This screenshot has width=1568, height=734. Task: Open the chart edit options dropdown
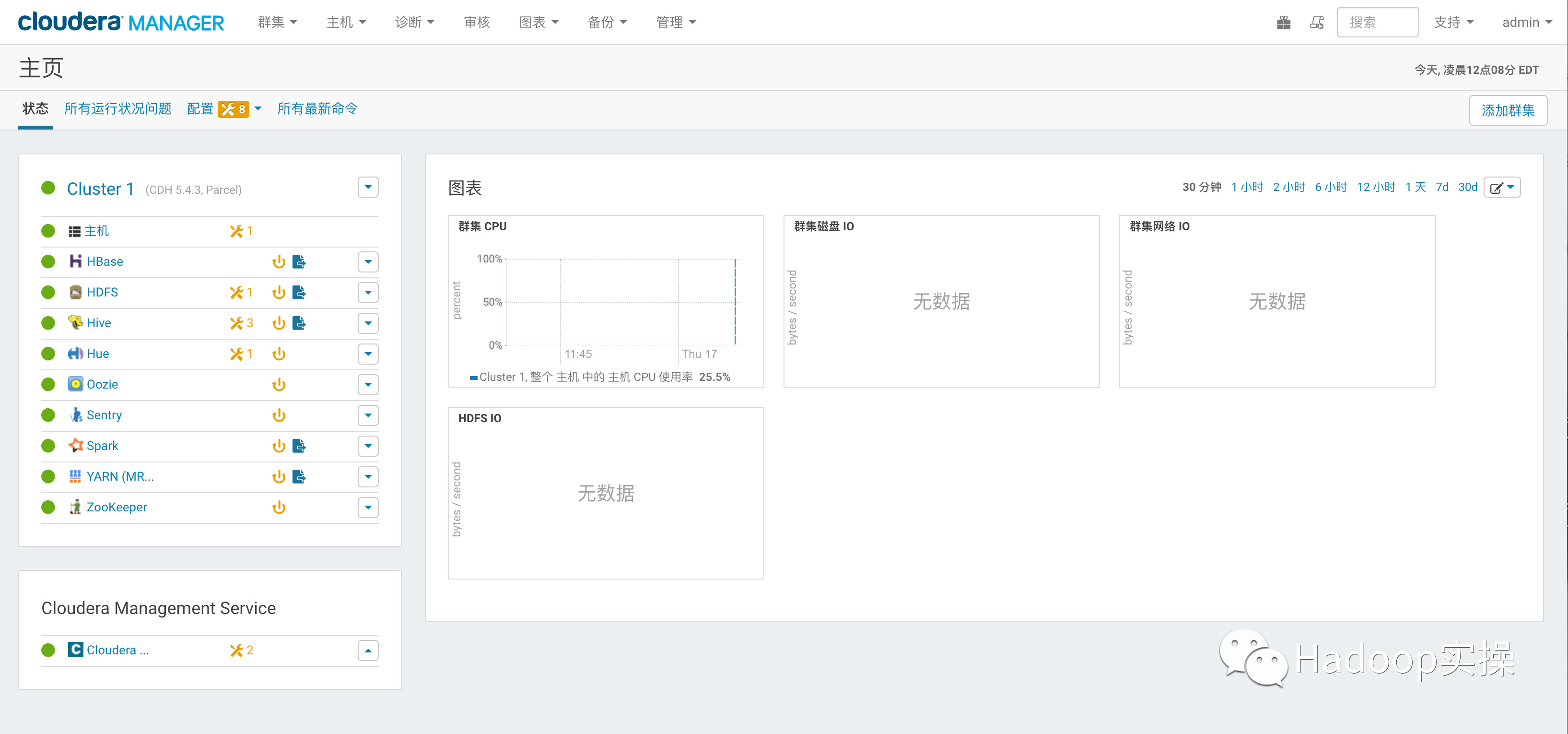[x=1502, y=187]
